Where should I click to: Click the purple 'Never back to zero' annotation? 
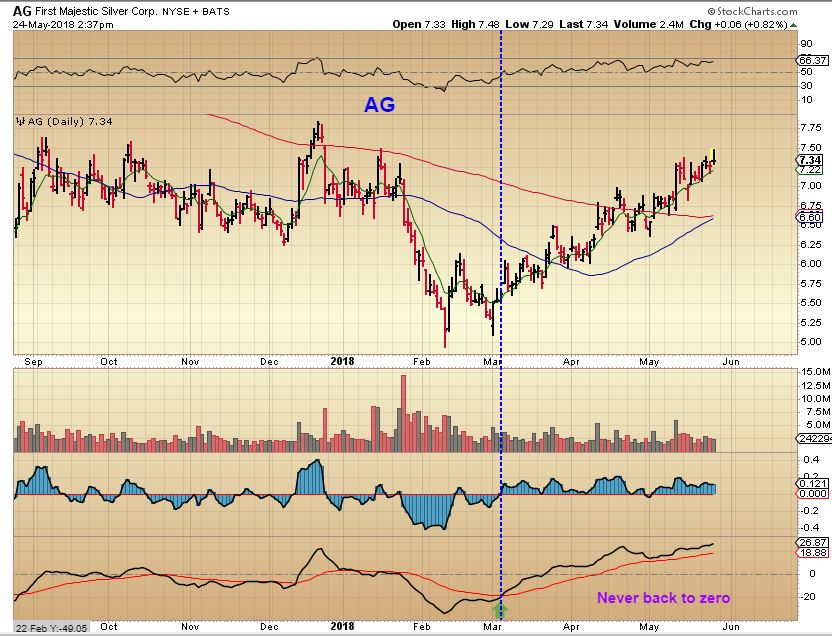663,598
